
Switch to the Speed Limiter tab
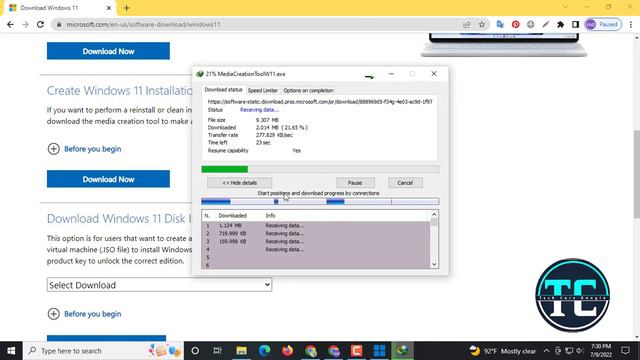[262, 91]
